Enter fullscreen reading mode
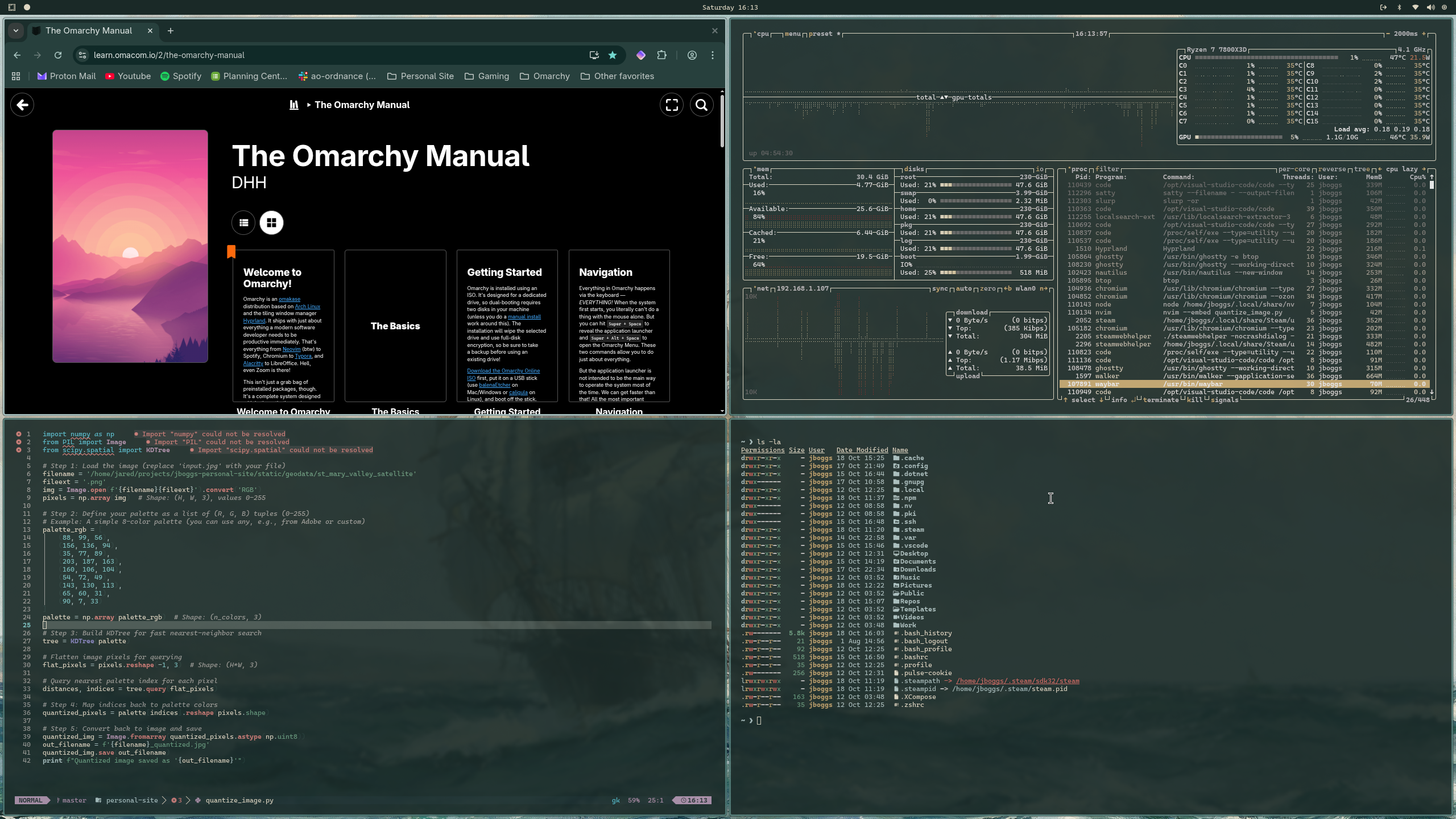Image resolution: width=1456 pixels, height=819 pixels. click(x=672, y=105)
